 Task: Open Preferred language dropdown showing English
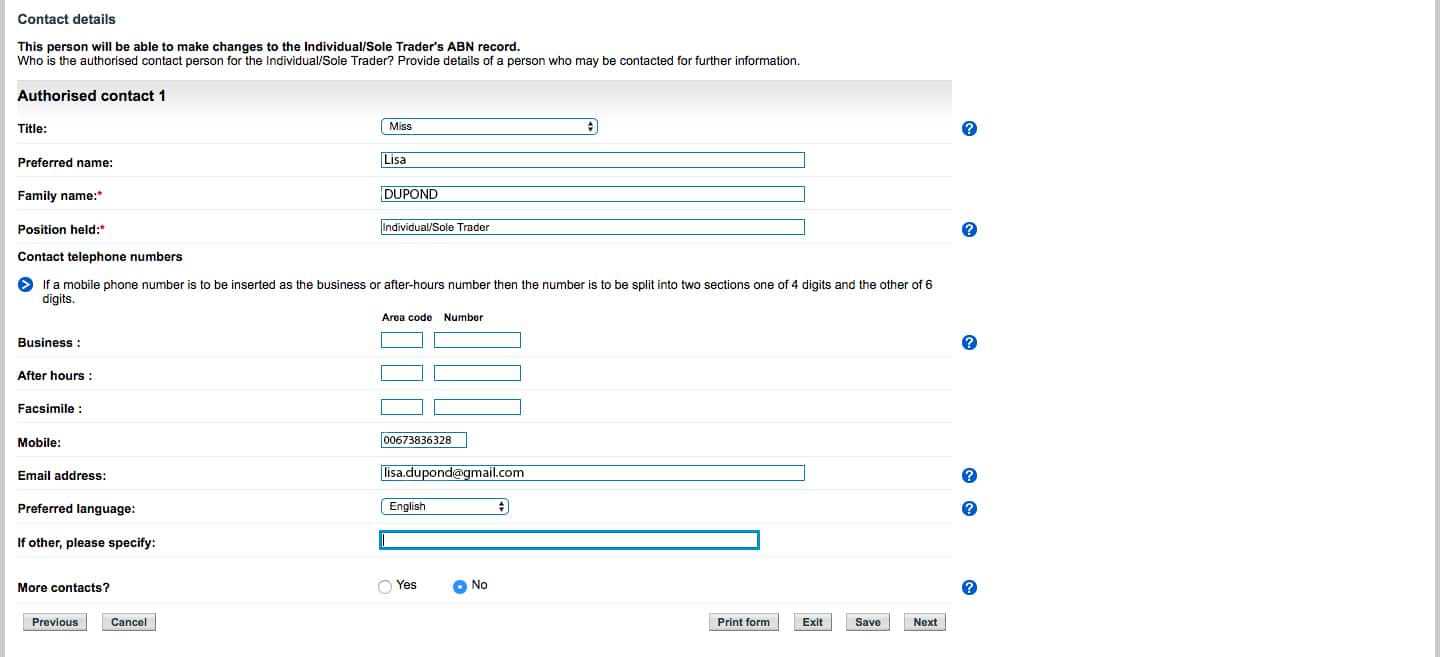coord(445,507)
